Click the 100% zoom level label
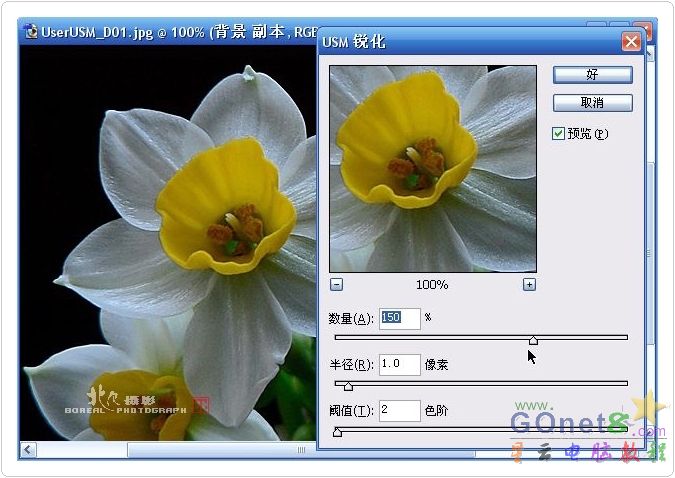 (x=432, y=285)
